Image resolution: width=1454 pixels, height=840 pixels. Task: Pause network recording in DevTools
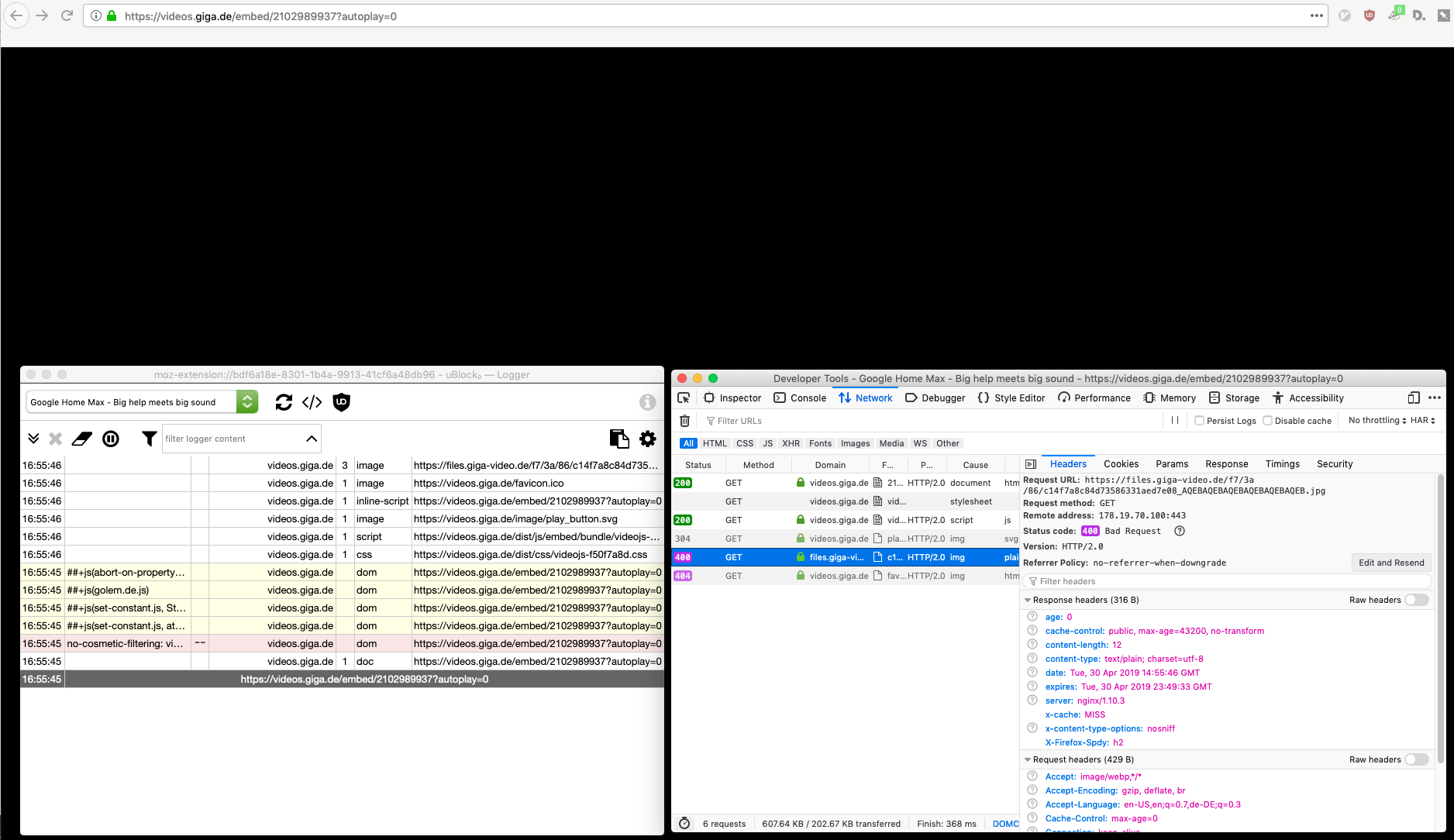pos(1175,420)
